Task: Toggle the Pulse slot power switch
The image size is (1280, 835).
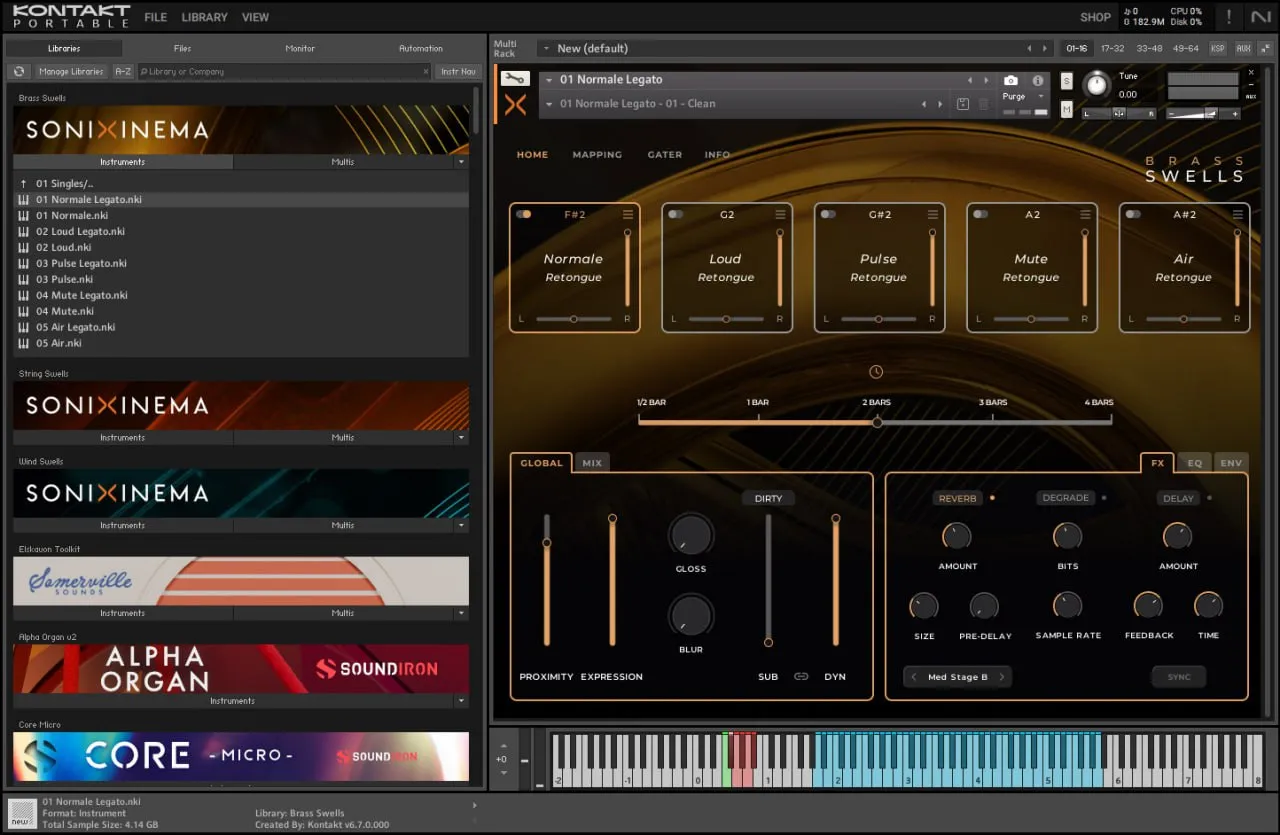Action: coord(829,214)
